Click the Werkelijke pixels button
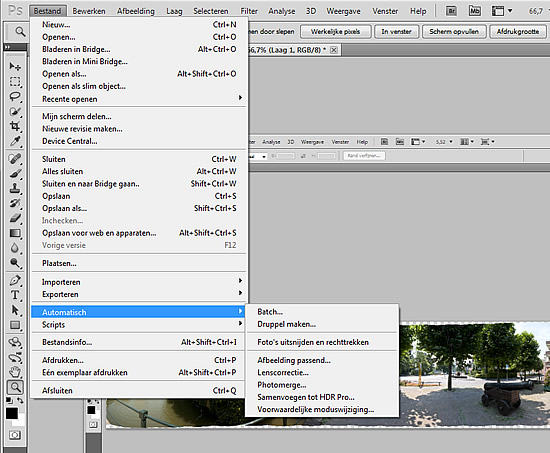 tap(335, 32)
